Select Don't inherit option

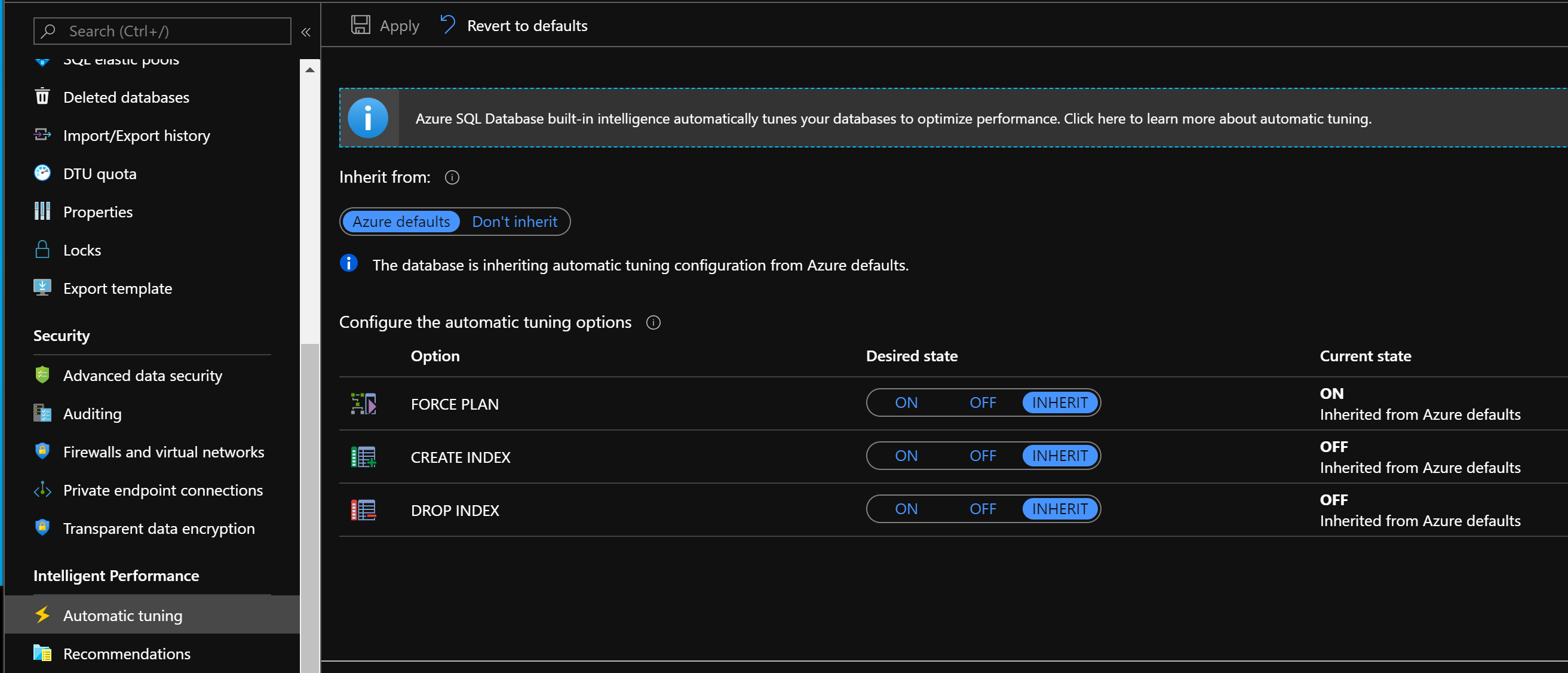pos(514,222)
